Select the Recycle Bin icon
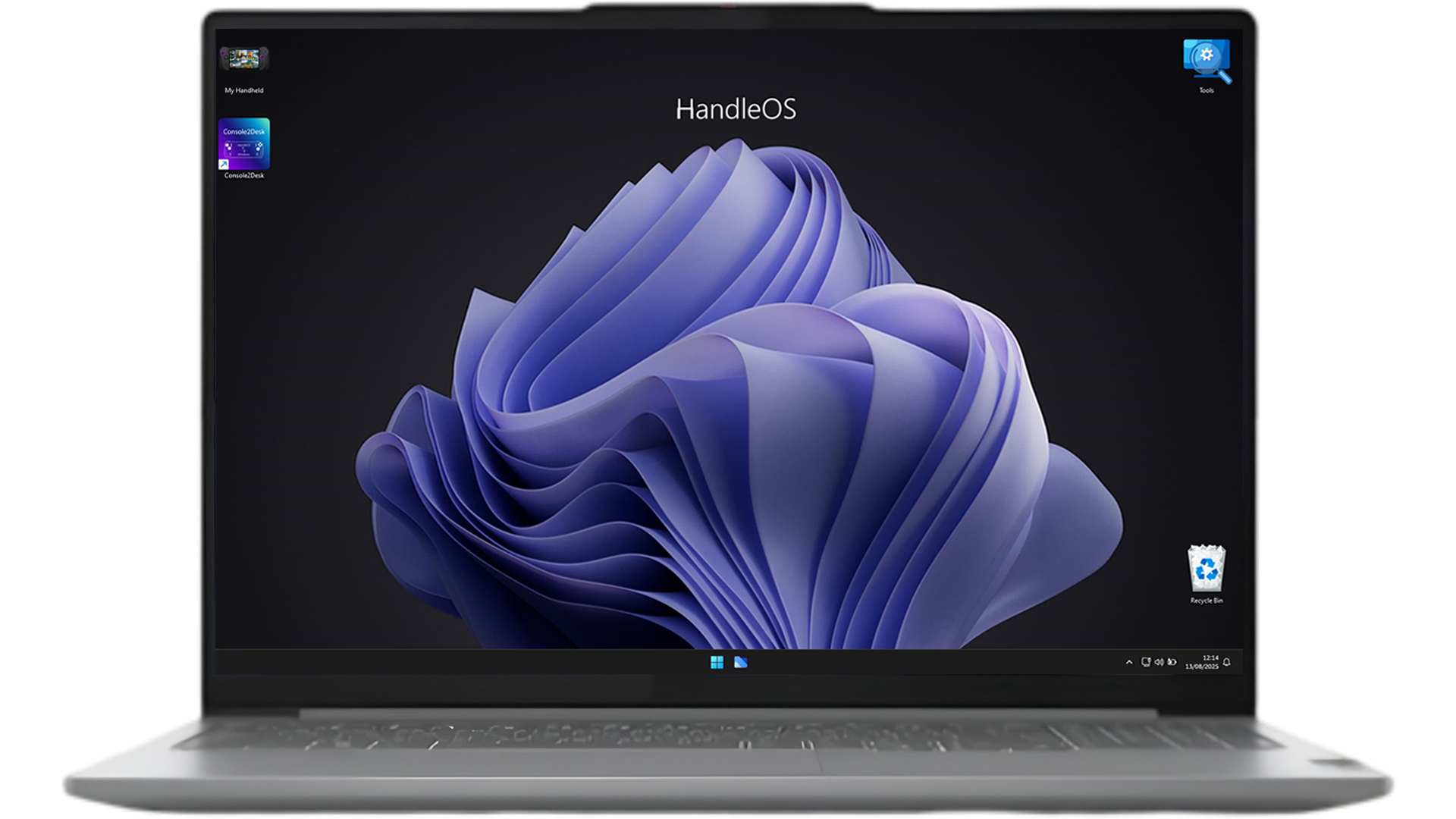The image size is (1456, 819). 1207,569
